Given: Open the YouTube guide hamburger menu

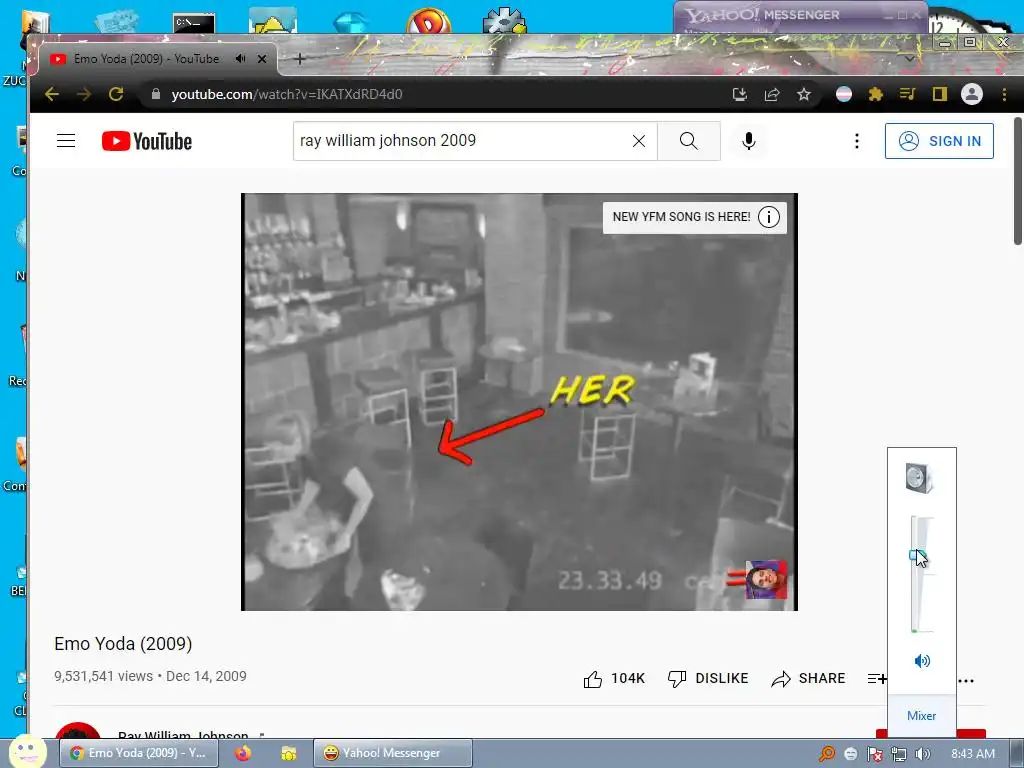Looking at the screenshot, I should (x=66, y=140).
